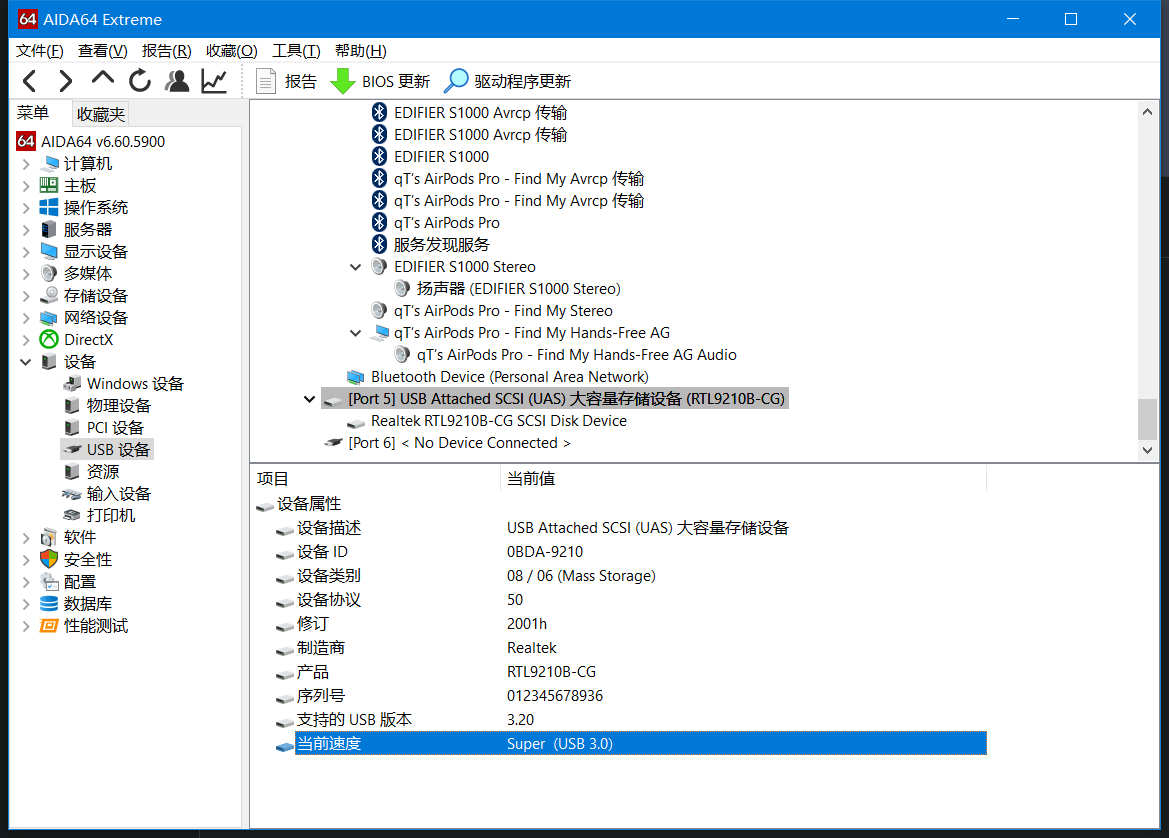The height and width of the screenshot is (838, 1169).
Task: Click the 软件 software icon
Action: (49, 538)
